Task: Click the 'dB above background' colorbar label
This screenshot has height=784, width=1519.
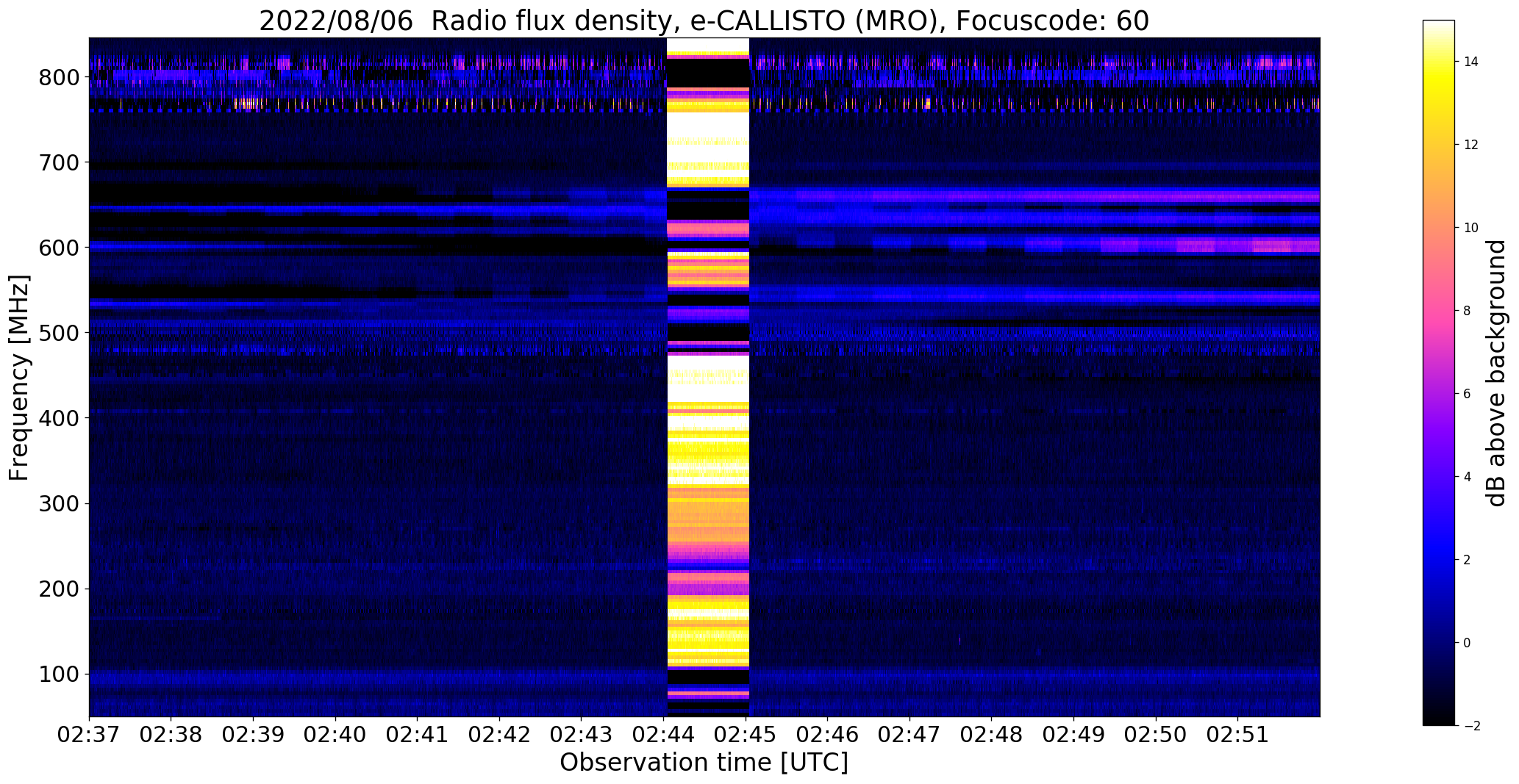Action: pos(1495,373)
